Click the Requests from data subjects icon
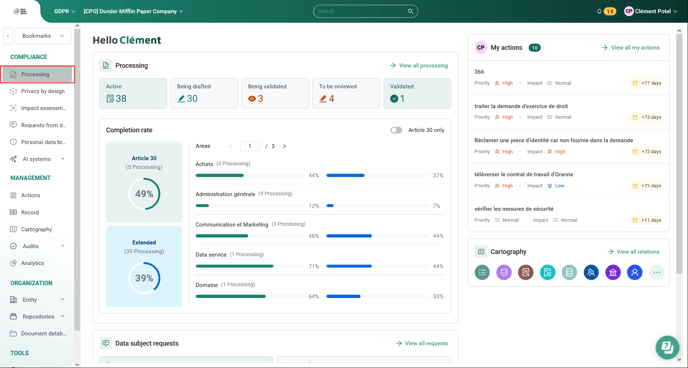Viewport: 688px width, 368px height. pos(13,125)
